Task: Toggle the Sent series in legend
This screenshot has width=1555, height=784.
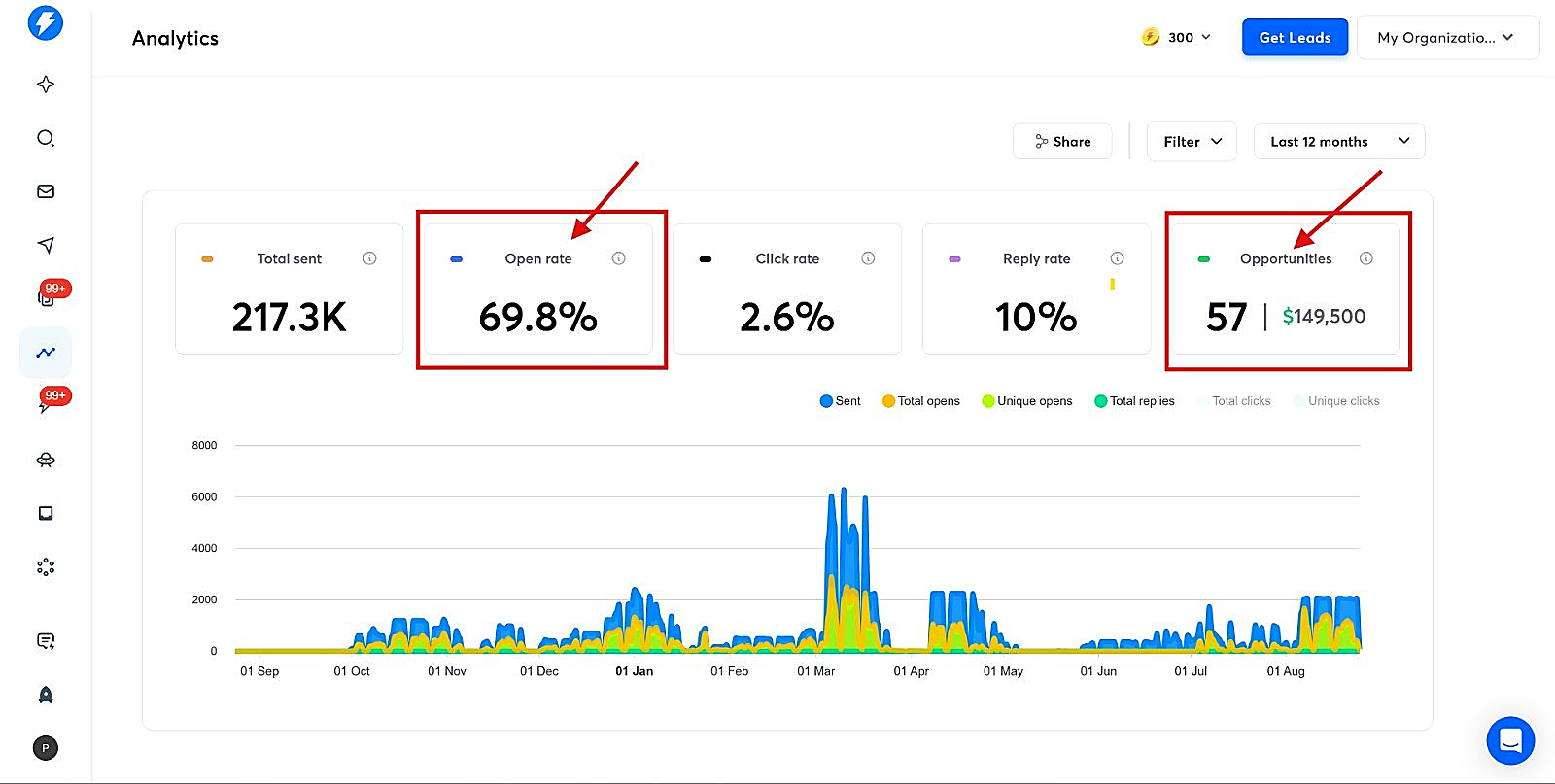Action: (840, 401)
